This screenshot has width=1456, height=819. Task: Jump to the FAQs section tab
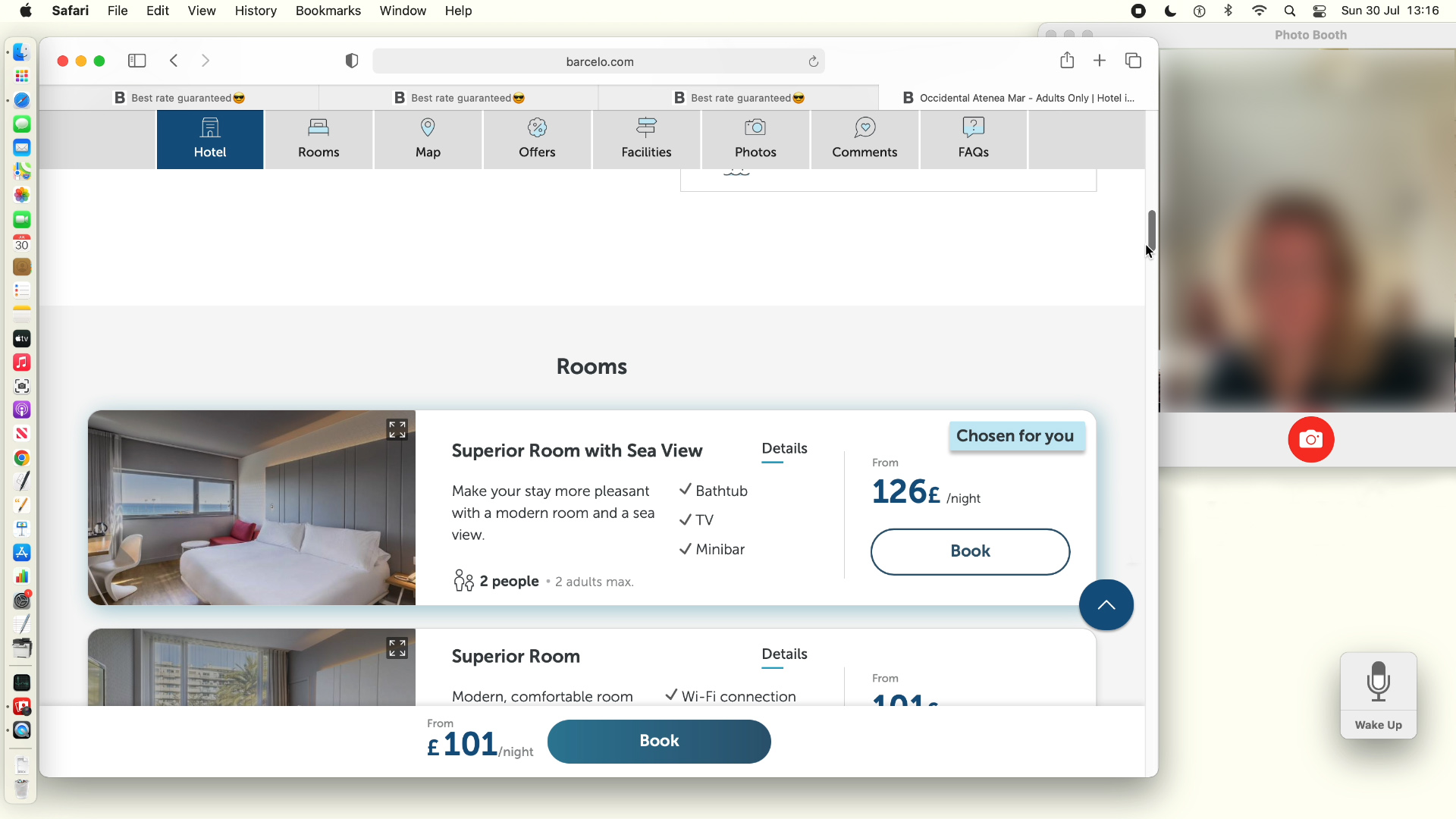tap(974, 140)
